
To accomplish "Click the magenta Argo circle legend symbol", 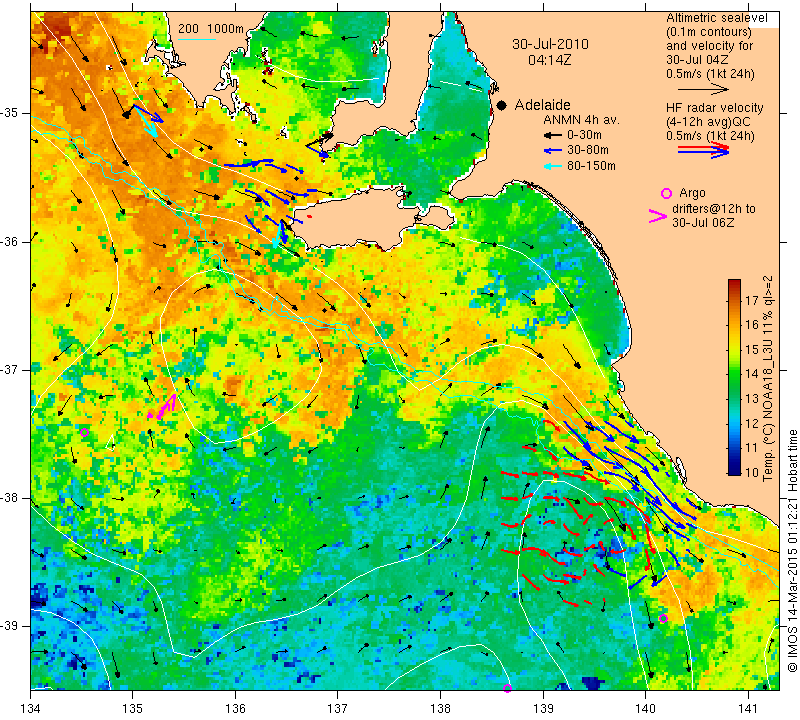I will click(666, 193).
